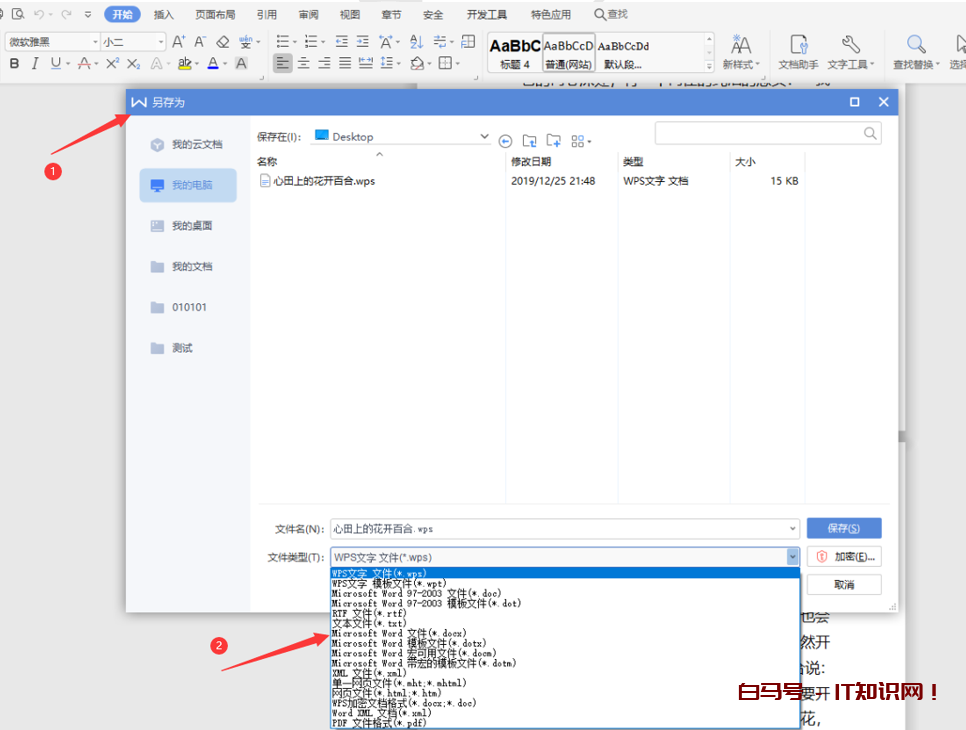966x730 pixels.
Task: Toggle bold formatting in ribbon
Action: coord(14,63)
